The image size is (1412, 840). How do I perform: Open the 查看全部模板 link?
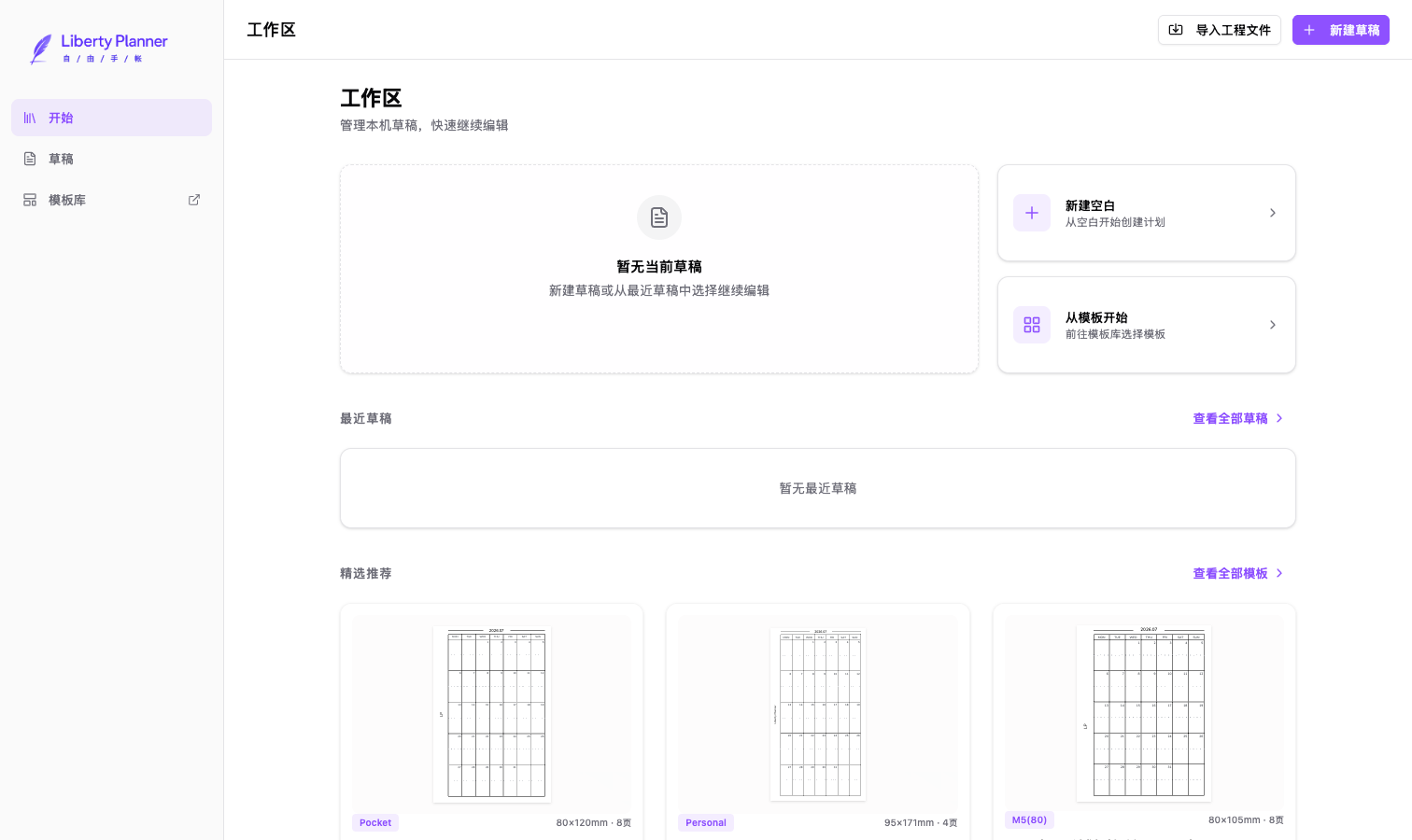coord(1237,573)
